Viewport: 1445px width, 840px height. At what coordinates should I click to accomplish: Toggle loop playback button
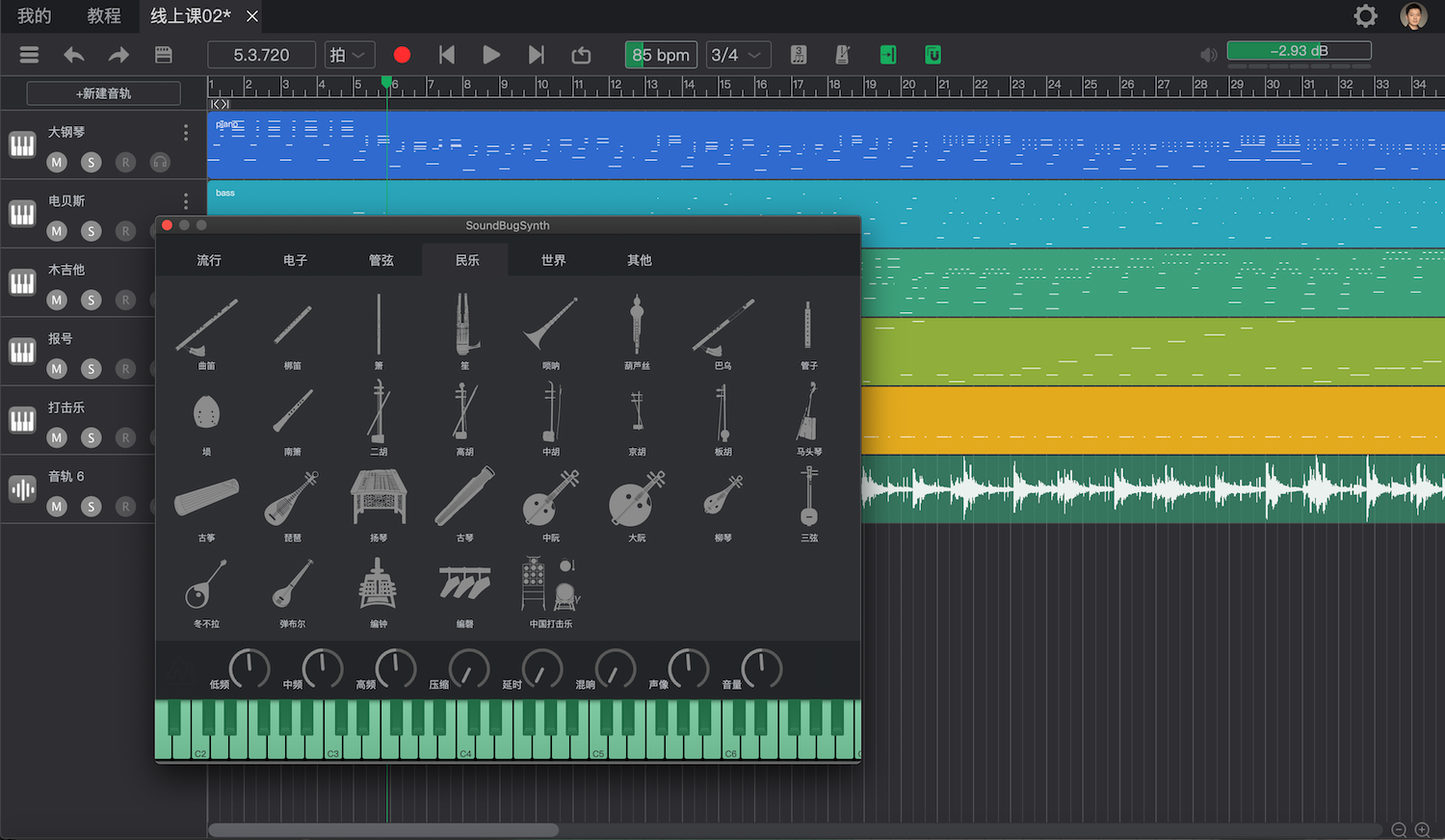[x=581, y=55]
